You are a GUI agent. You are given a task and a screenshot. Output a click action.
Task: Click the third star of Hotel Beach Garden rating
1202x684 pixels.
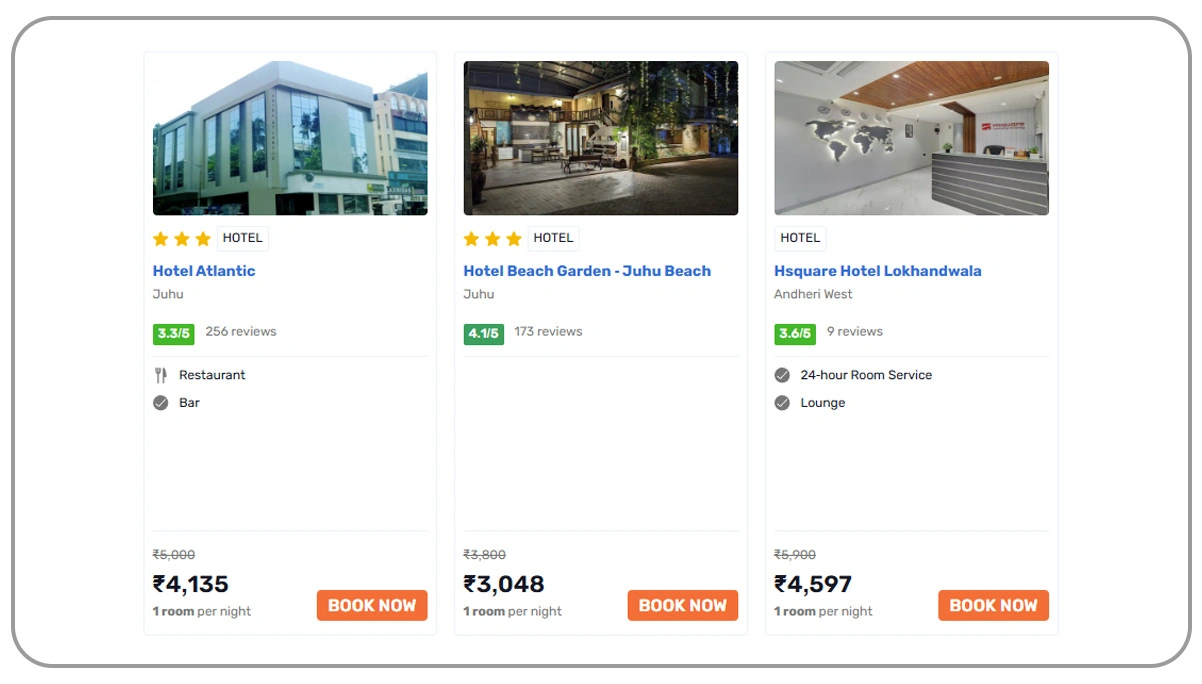click(514, 238)
